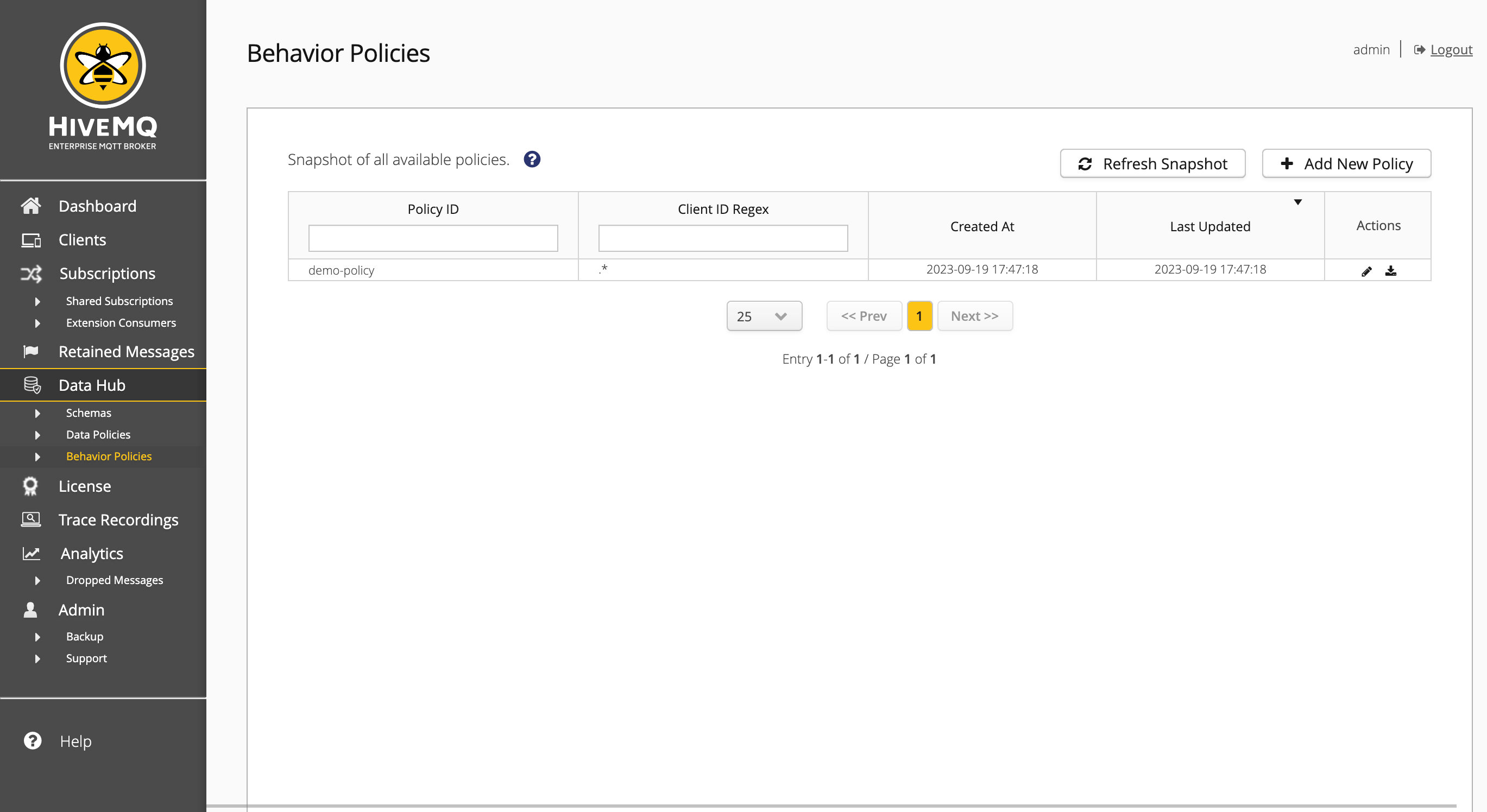Click the Trace Recordings magnifier icon
The image size is (1487, 812).
[30, 519]
